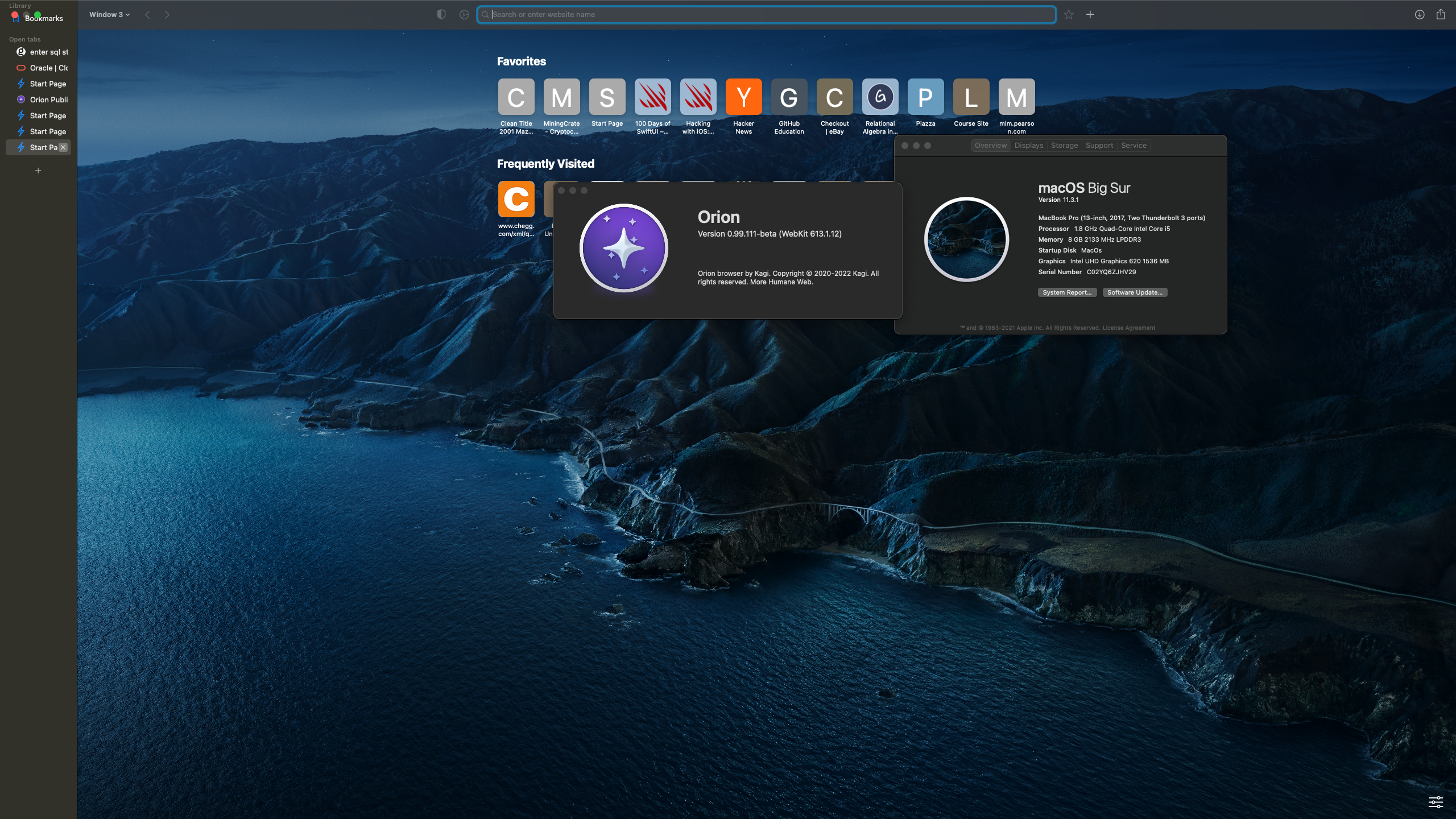The width and height of the screenshot is (1456, 819).
Task: Open the License Agreement link
Action: tap(1128, 328)
